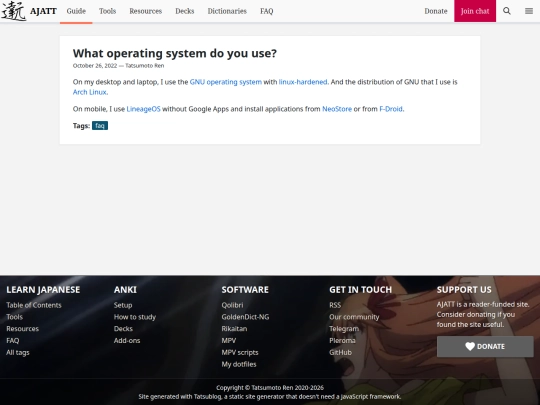Open Tools link under Learn Japanese

click(x=14, y=317)
